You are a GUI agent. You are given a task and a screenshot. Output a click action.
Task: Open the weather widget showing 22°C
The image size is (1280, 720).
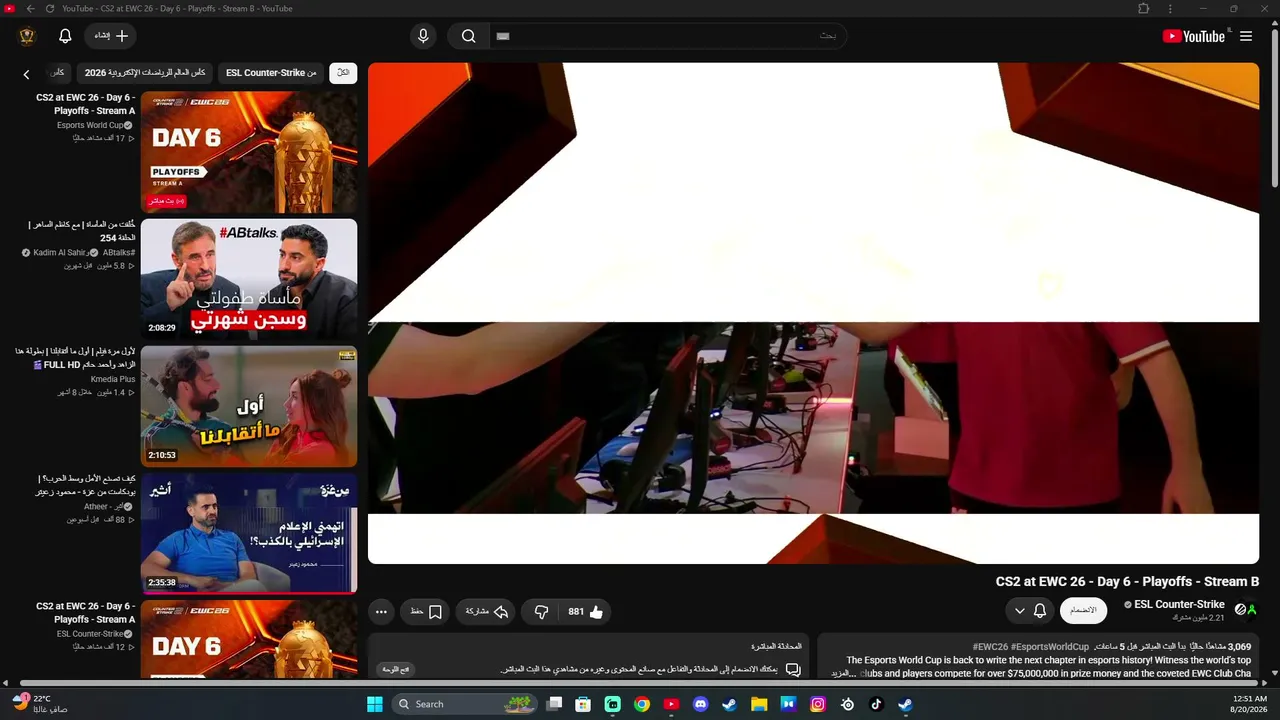pyautogui.click(x=40, y=703)
